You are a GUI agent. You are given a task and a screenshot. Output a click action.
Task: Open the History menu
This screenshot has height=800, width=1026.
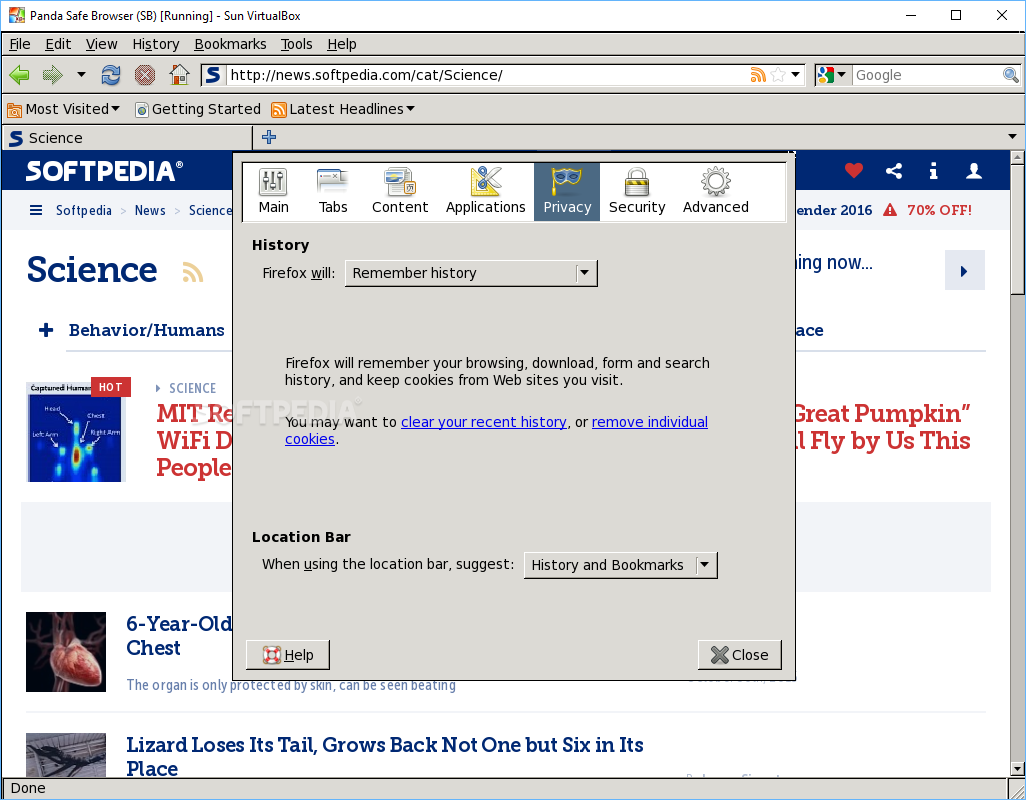[x=156, y=44]
